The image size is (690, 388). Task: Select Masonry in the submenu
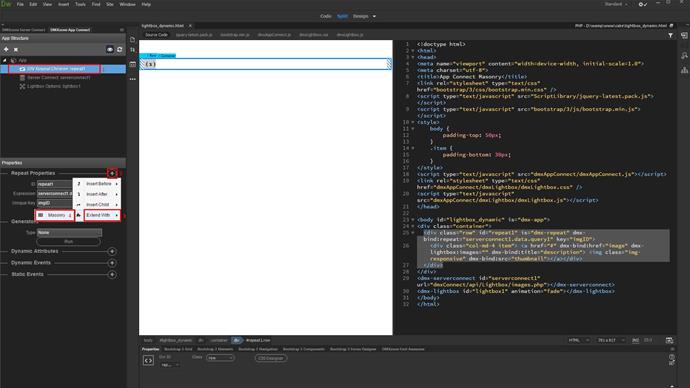tap(55, 215)
